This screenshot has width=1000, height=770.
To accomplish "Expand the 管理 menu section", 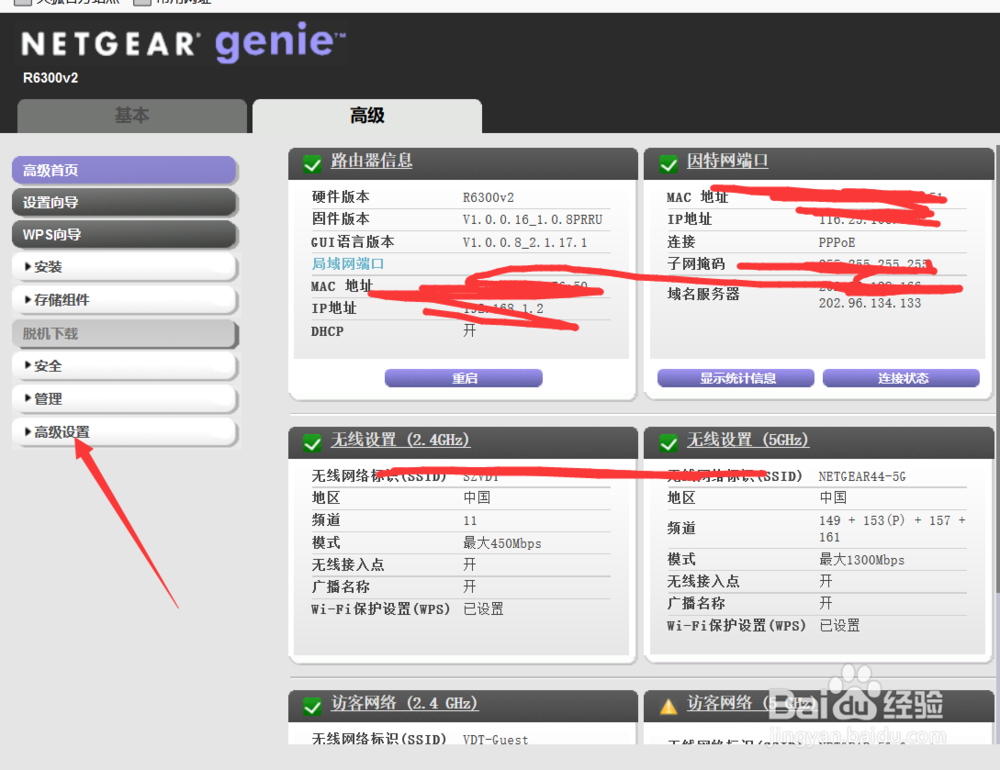I will [x=124, y=399].
